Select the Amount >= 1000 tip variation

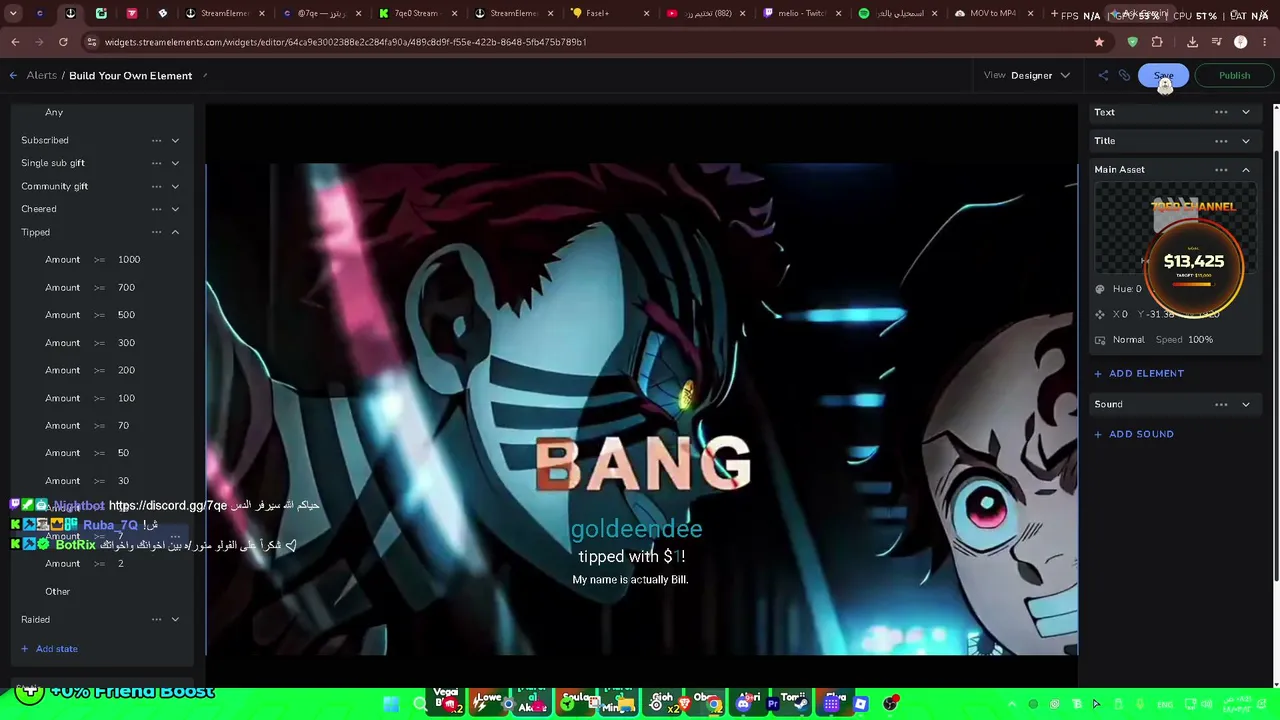pos(92,260)
